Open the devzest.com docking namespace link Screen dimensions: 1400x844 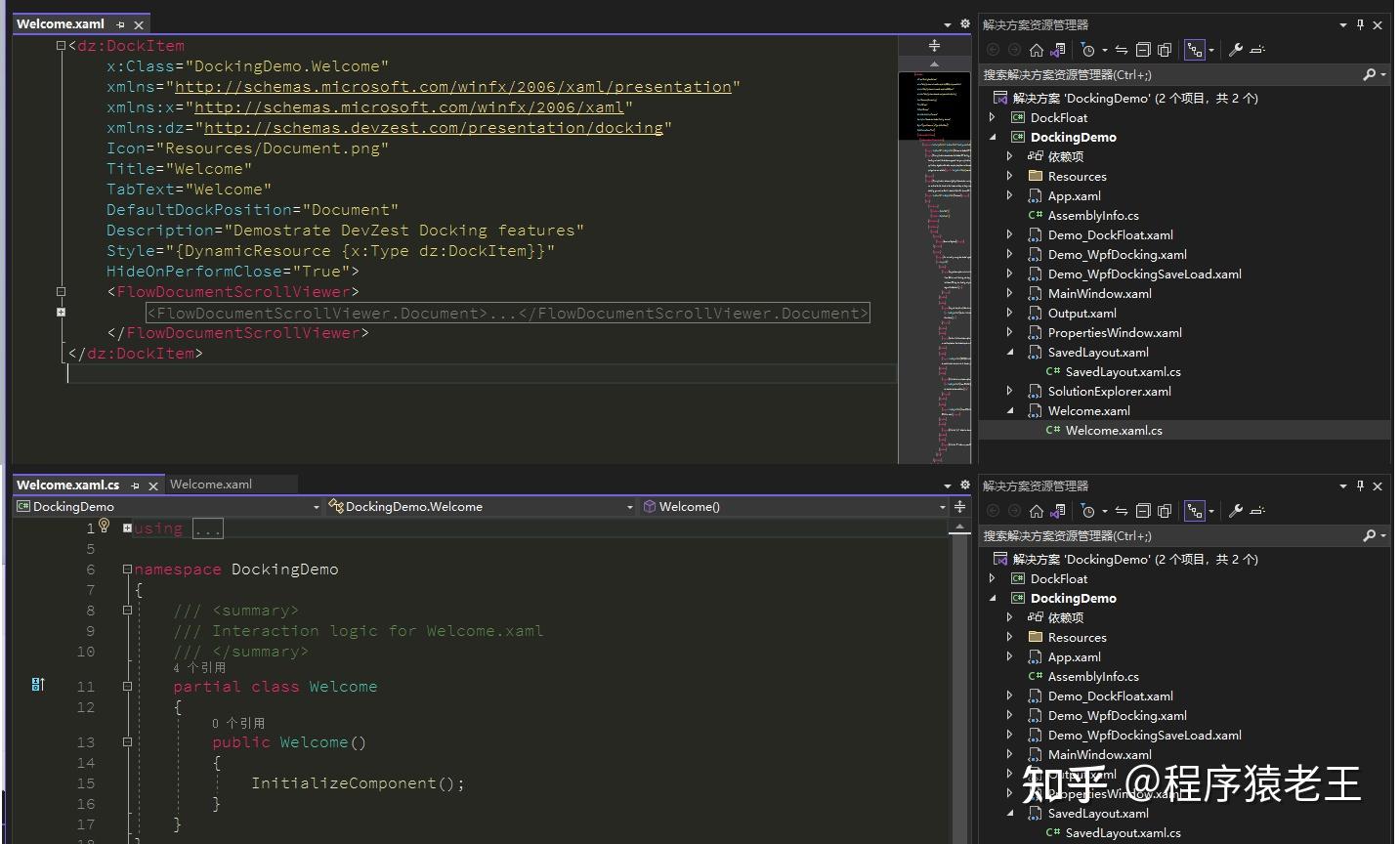[x=433, y=128]
